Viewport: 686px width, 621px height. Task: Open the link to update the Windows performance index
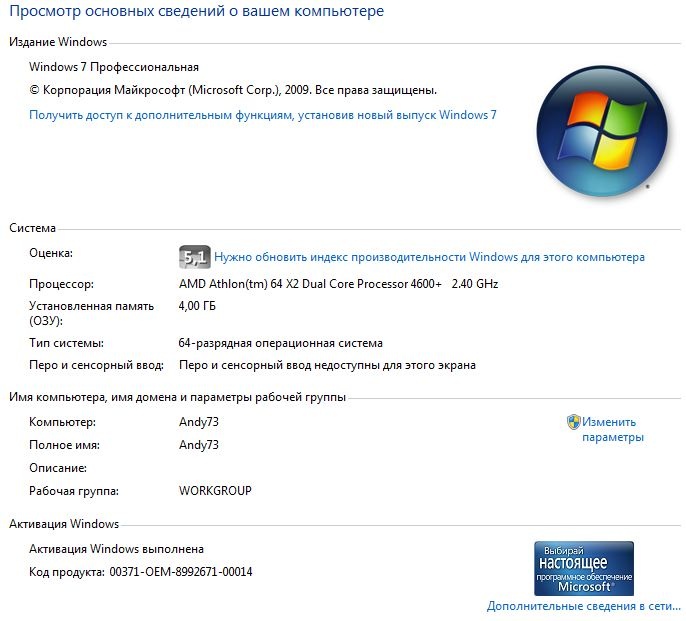click(x=429, y=257)
